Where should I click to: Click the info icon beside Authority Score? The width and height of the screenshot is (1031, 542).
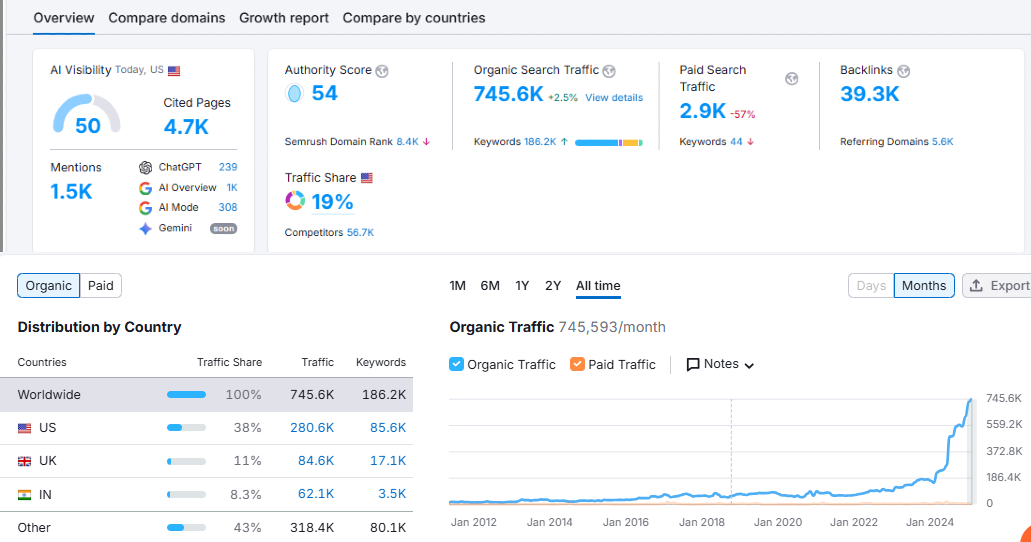pos(382,71)
